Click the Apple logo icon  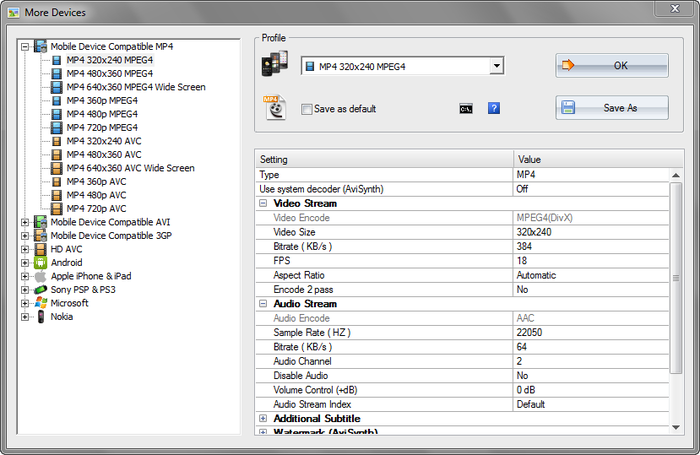point(40,276)
